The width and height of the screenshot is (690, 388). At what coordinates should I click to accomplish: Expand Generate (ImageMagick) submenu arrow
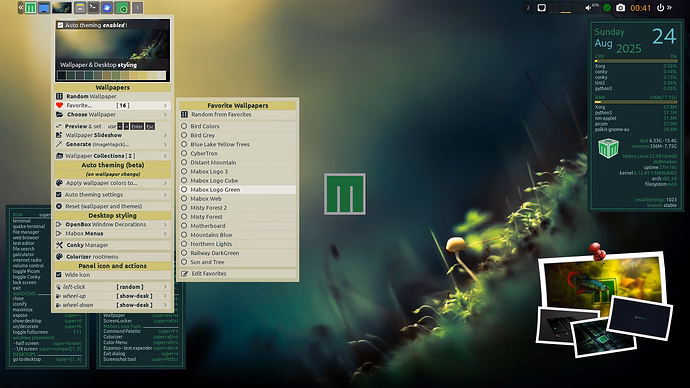coord(165,144)
